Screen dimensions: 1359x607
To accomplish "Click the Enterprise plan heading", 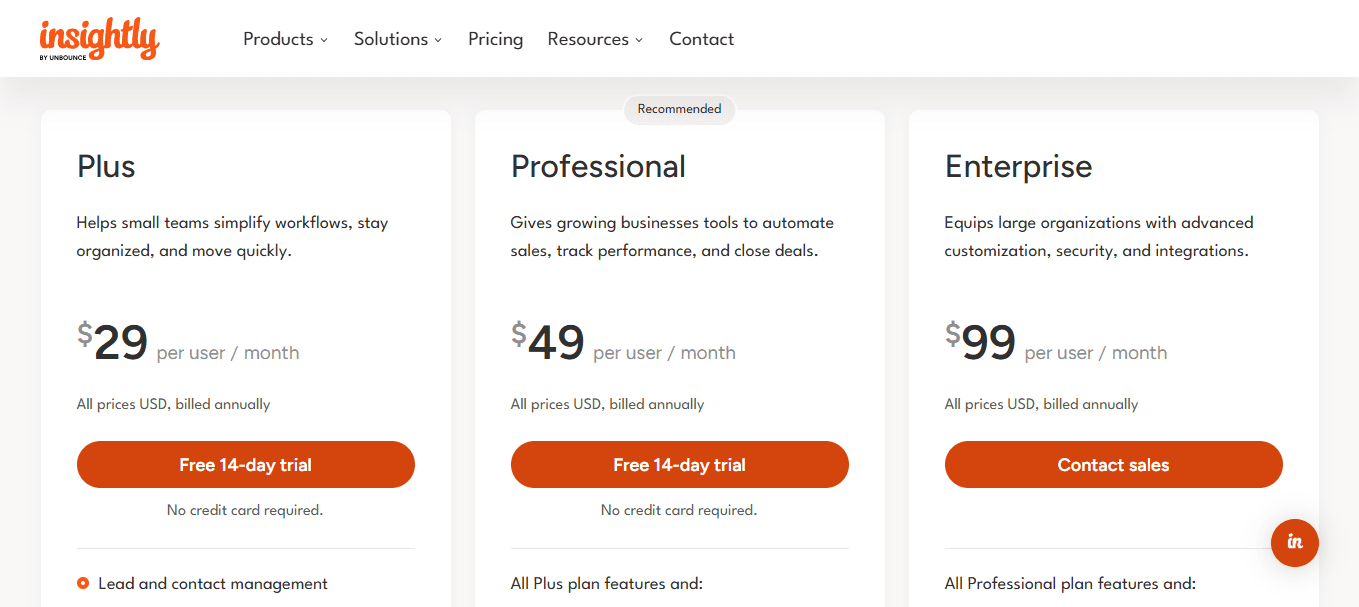I will (1018, 166).
